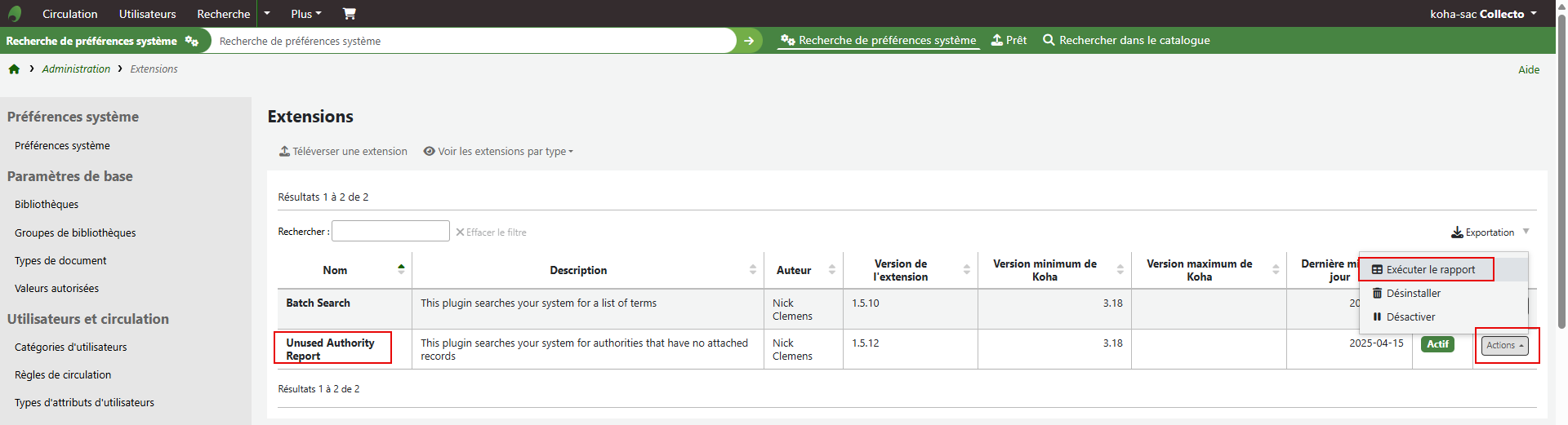Sort by Auteur column arrows
This screenshot has width=1568, height=425.
coord(831,270)
